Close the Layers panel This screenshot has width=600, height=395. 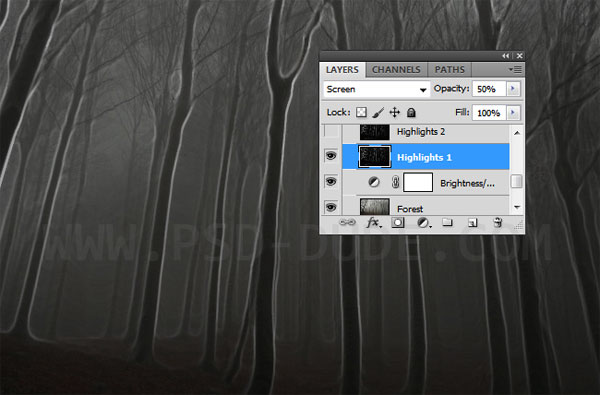click(x=519, y=56)
